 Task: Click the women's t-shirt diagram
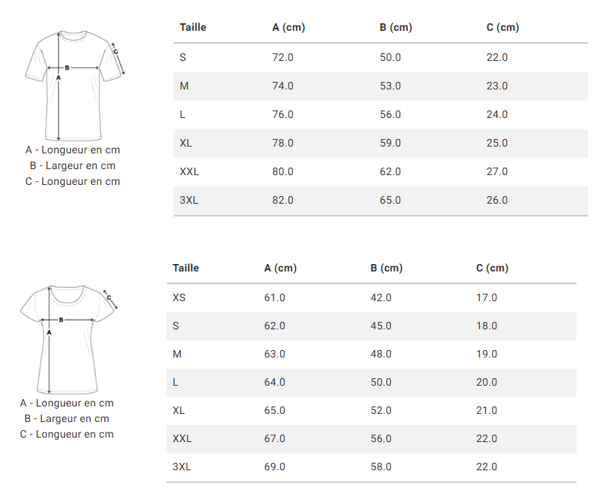[68, 339]
